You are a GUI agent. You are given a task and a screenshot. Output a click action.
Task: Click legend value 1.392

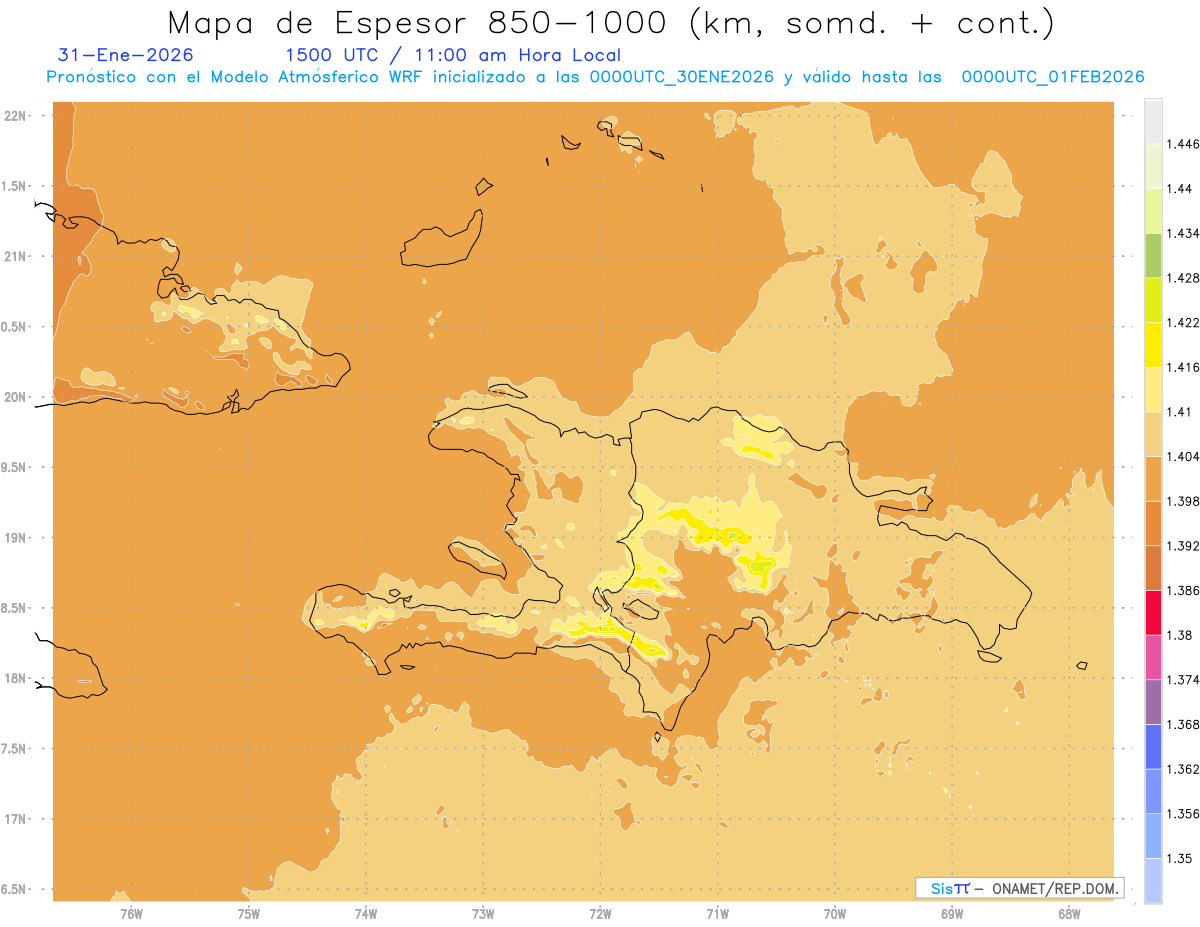1182,546
